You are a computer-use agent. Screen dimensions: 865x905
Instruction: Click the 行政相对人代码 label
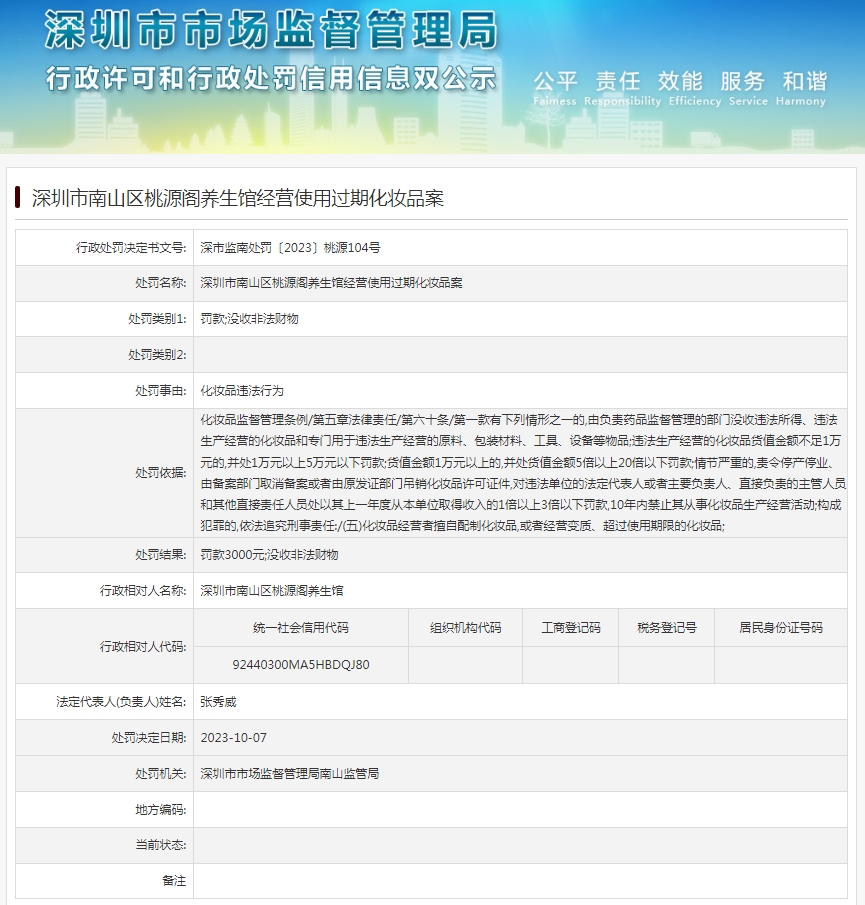pyautogui.click(x=143, y=647)
